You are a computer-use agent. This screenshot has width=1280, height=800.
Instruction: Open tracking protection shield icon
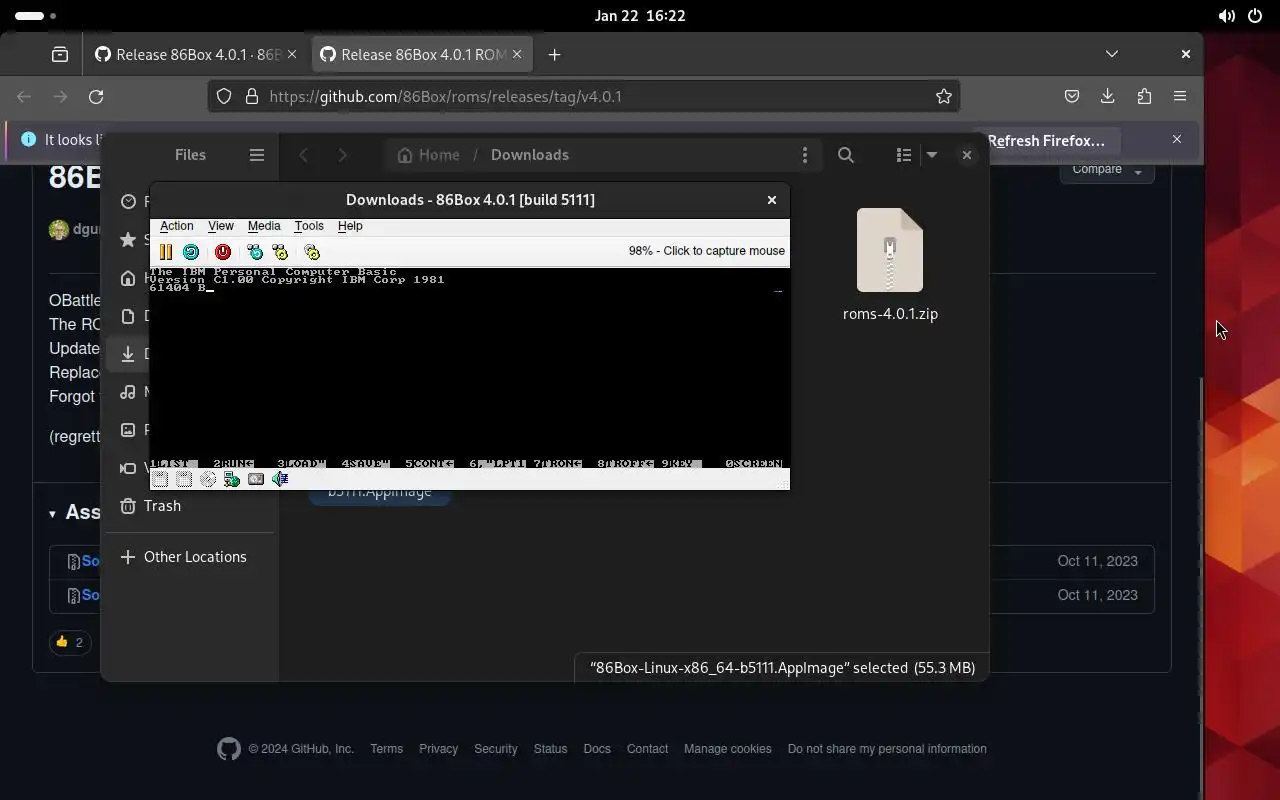[x=224, y=97]
